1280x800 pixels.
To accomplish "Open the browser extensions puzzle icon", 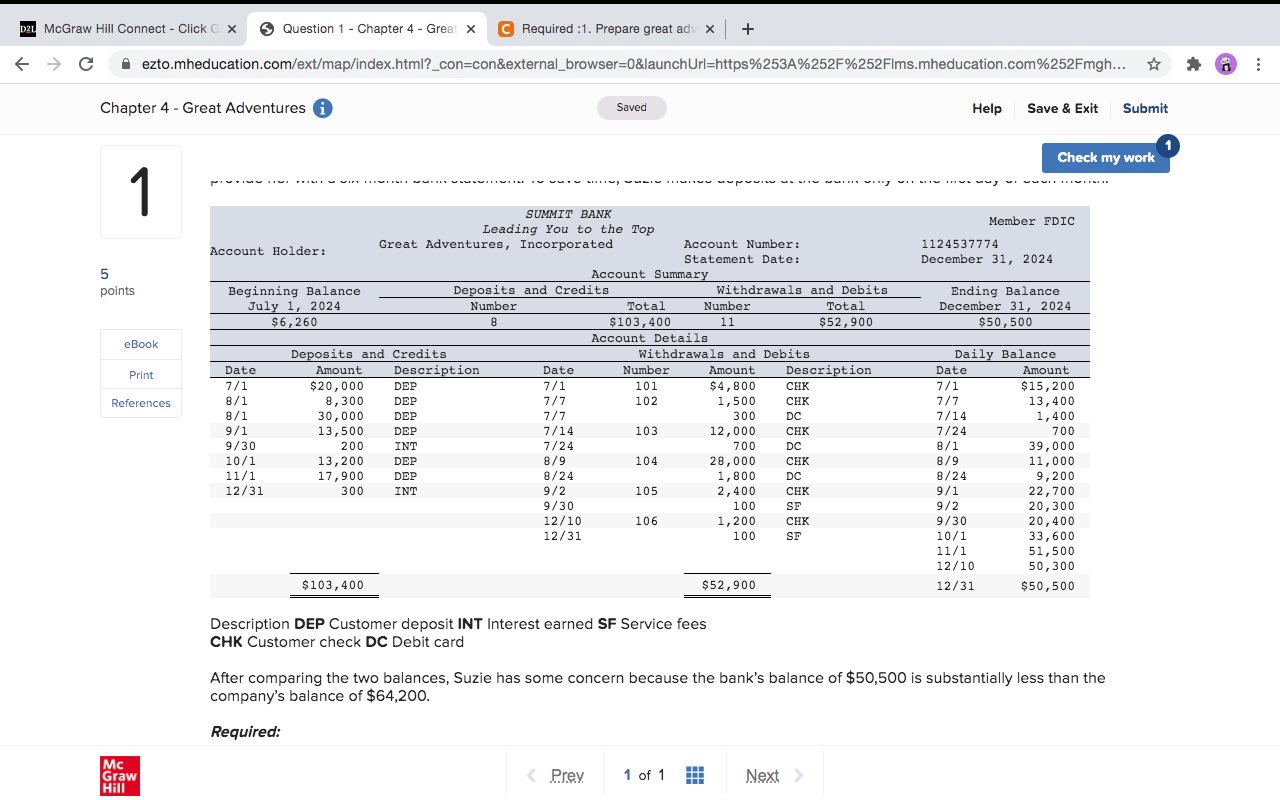I will click(1193, 64).
